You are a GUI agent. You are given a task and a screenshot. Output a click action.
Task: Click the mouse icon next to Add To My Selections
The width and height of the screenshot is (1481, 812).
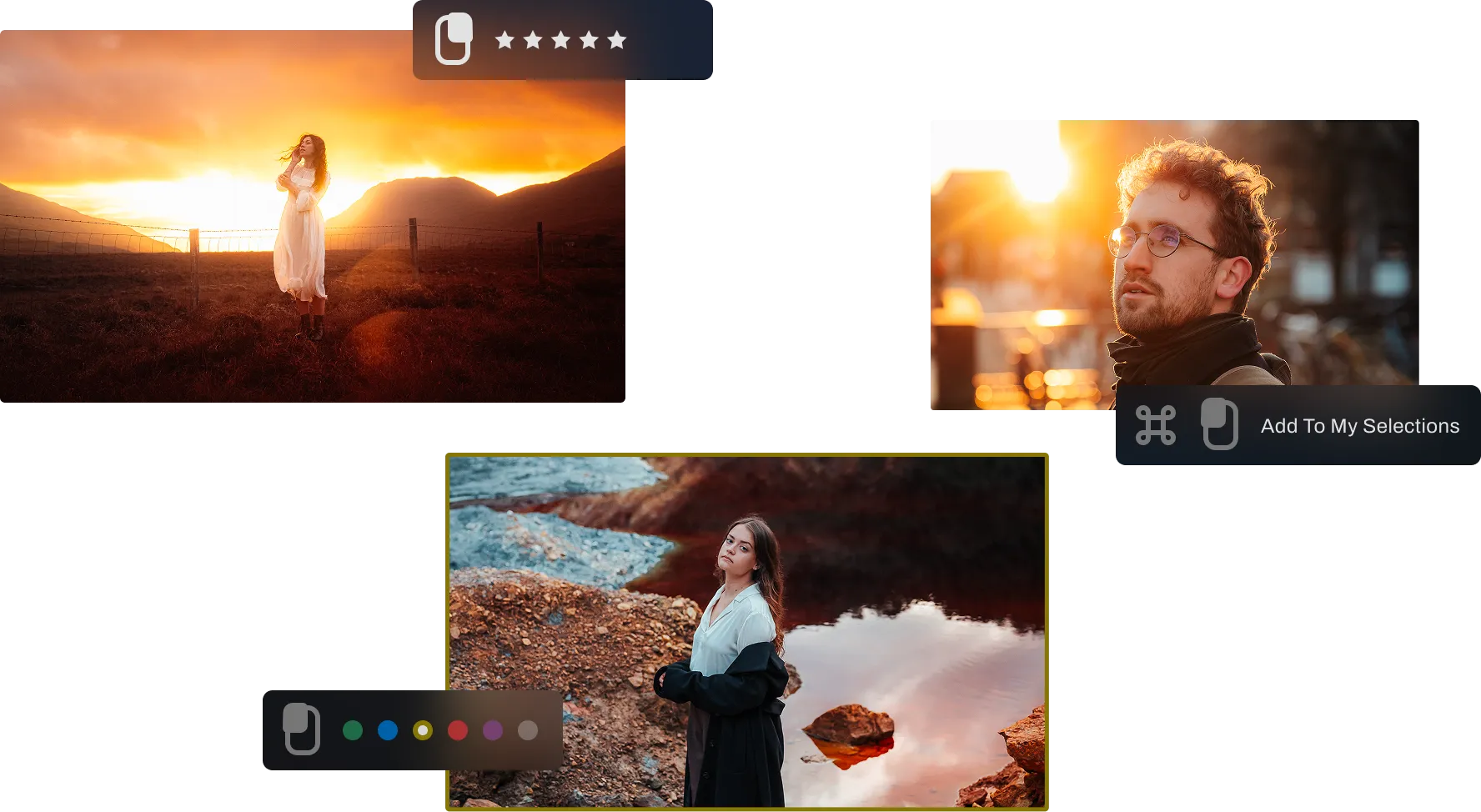[1219, 424]
